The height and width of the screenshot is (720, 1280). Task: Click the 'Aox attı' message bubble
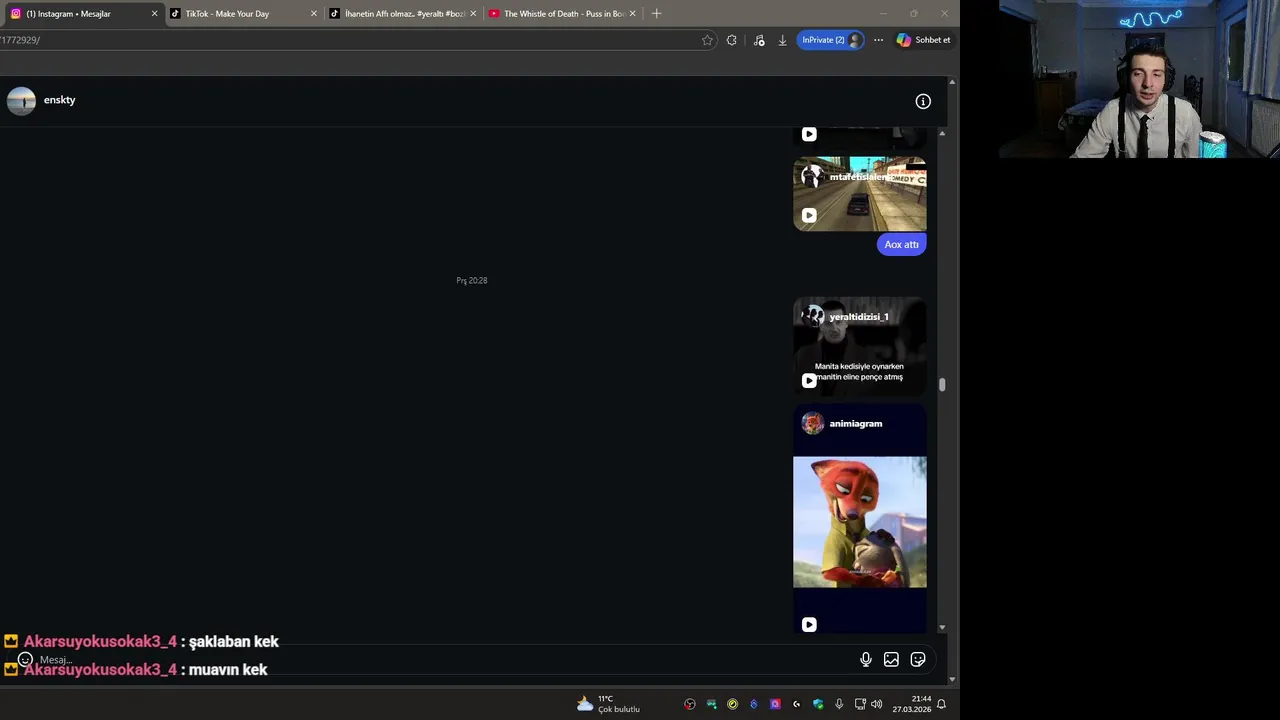(x=902, y=244)
